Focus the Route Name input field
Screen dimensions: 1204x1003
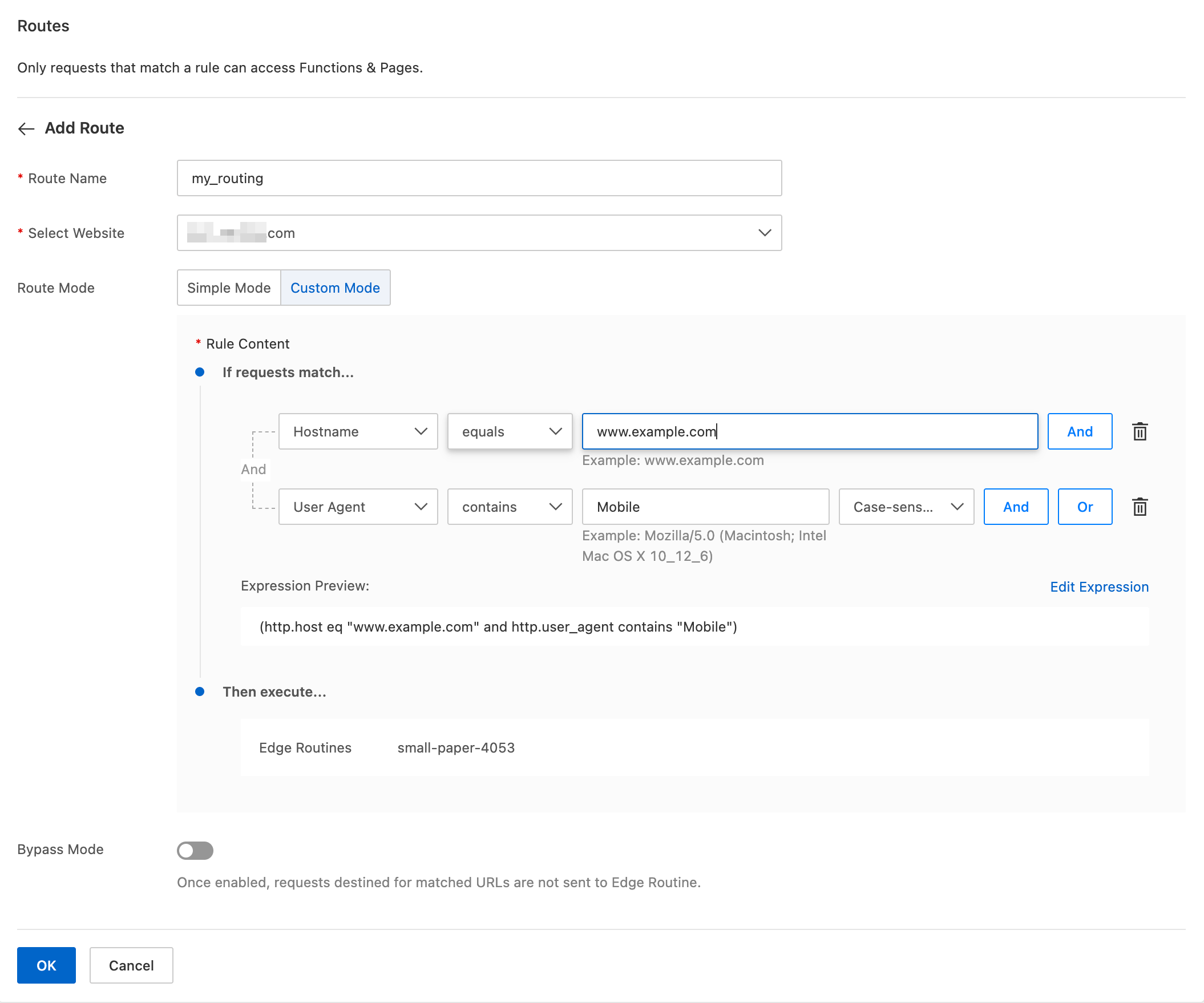click(479, 178)
